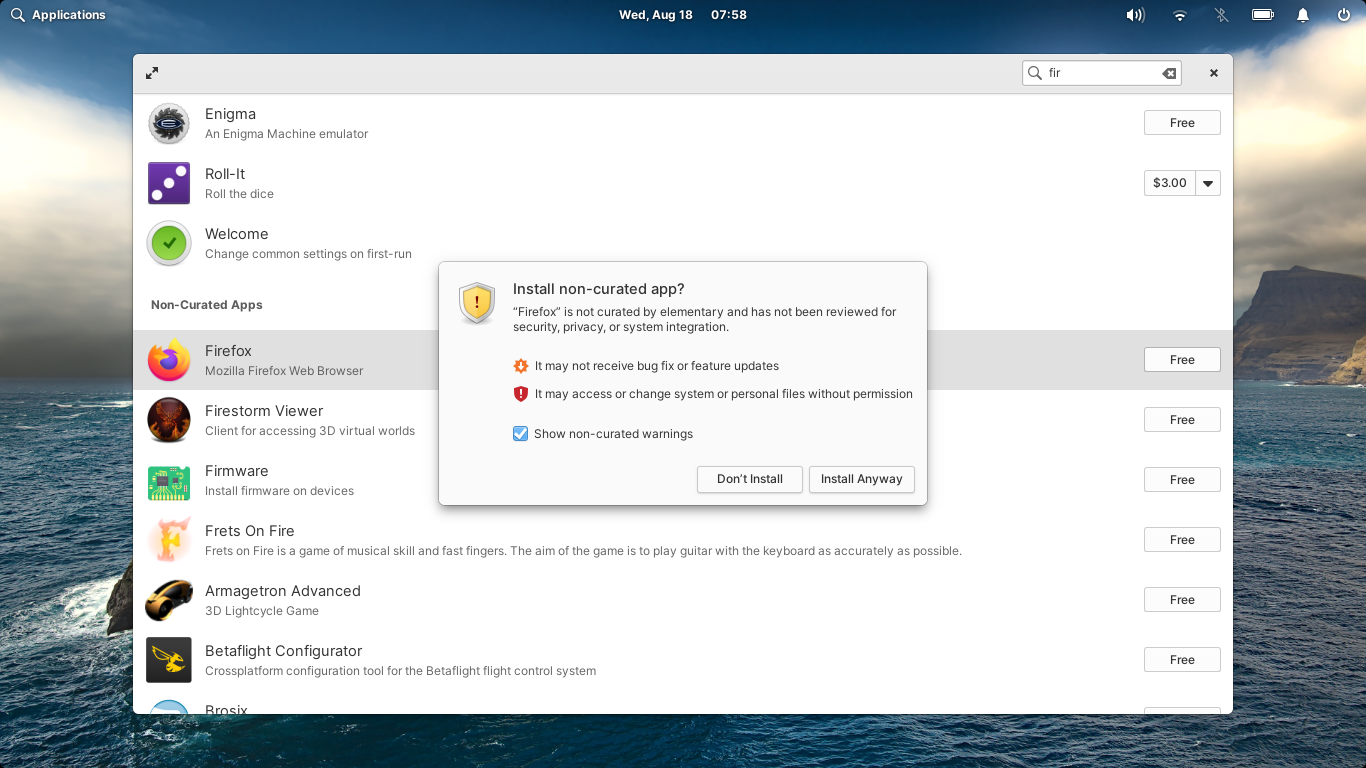The height and width of the screenshot is (768, 1366).
Task: Click Free button for Frets On Fire
Action: point(1182,540)
